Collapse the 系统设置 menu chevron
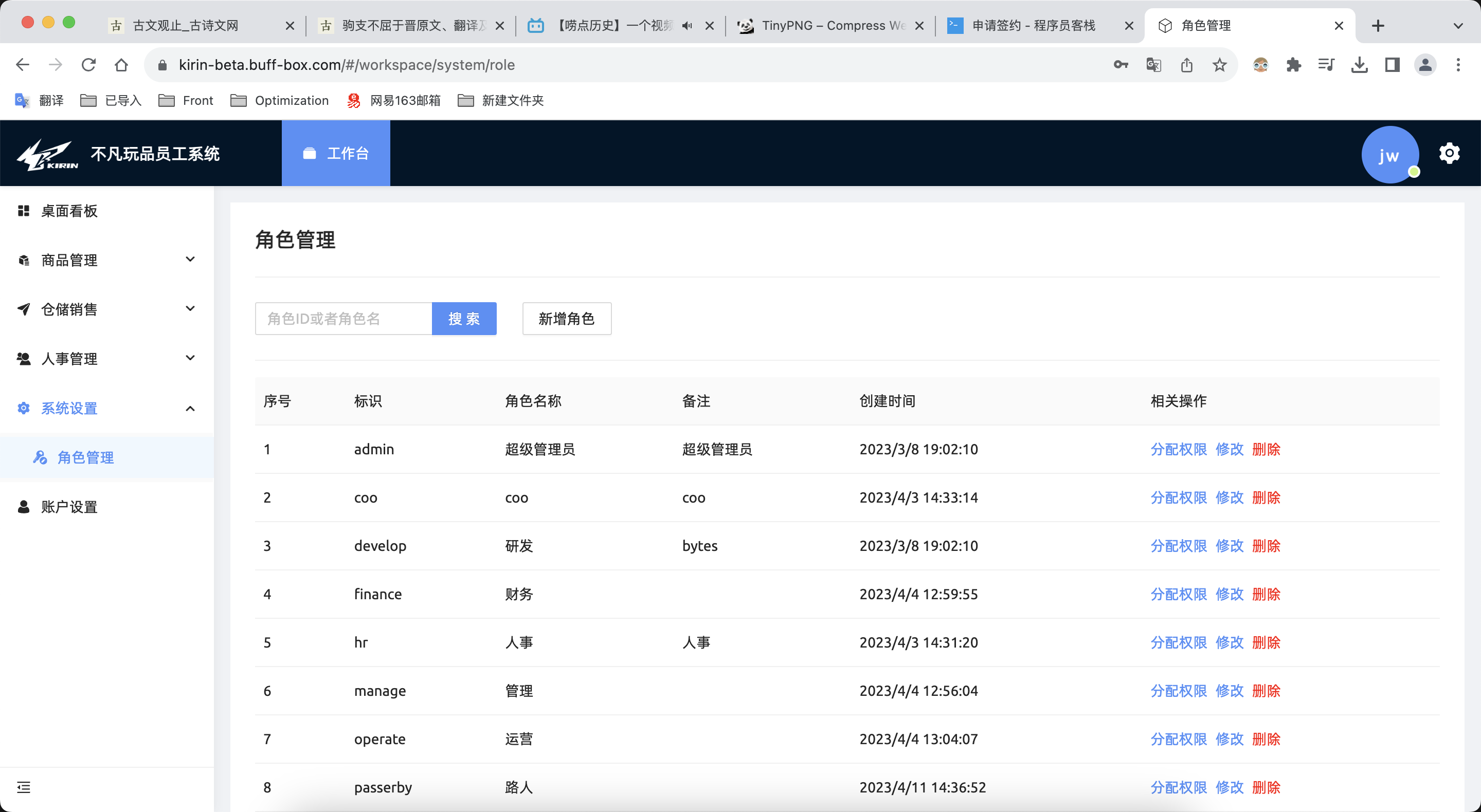Image resolution: width=1481 pixels, height=812 pixels. click(x=190, y=409)
